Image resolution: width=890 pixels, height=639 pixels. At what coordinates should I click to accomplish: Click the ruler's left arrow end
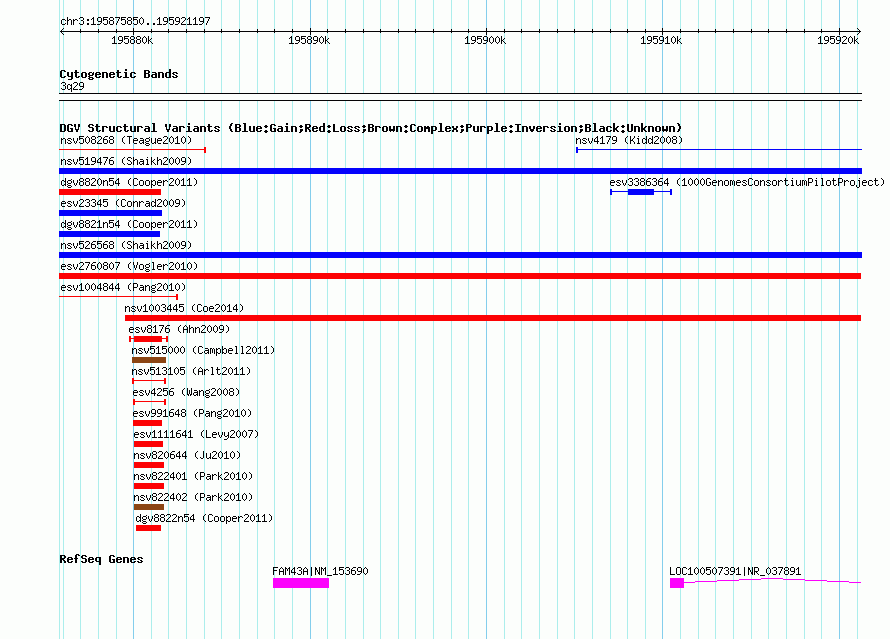62,31
